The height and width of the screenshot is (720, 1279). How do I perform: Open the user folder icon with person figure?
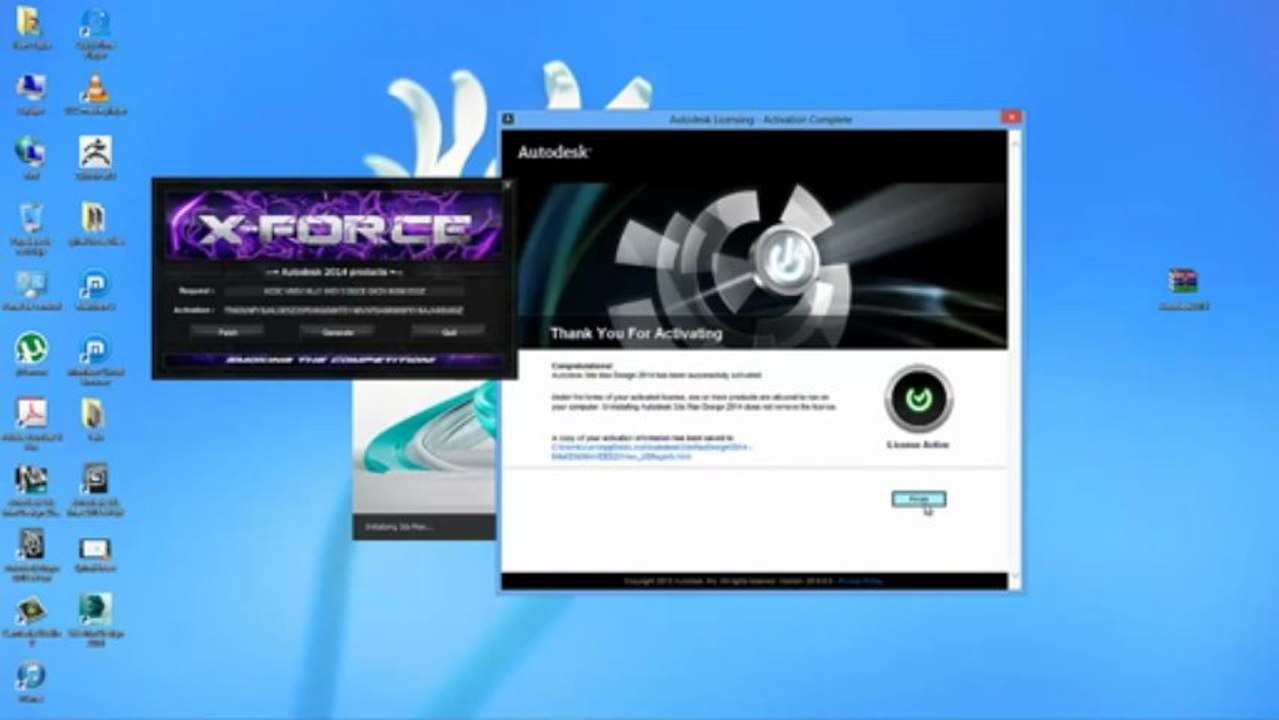pyautogui.click(x=29, y=22)
